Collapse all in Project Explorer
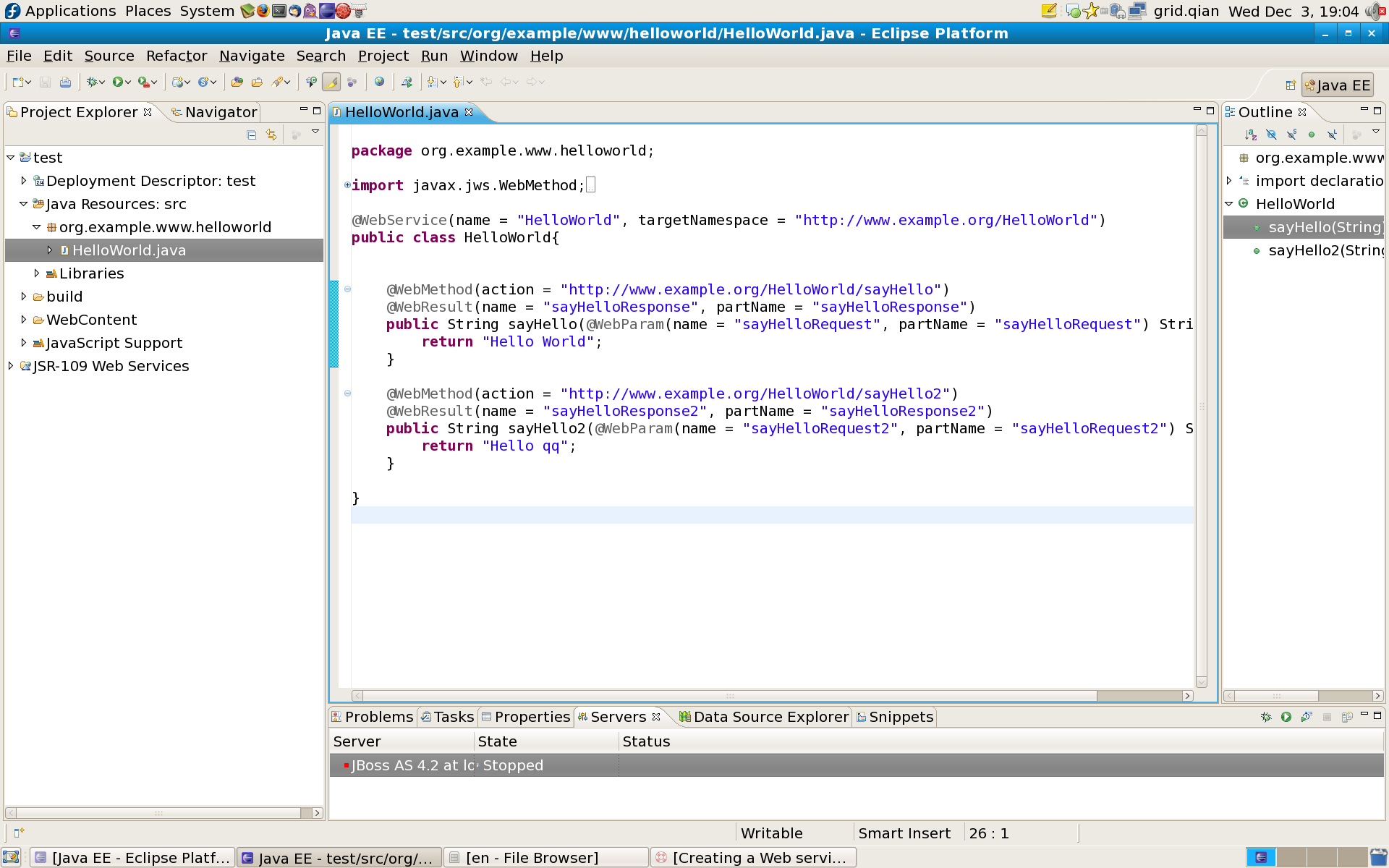 tap(251, 135)
